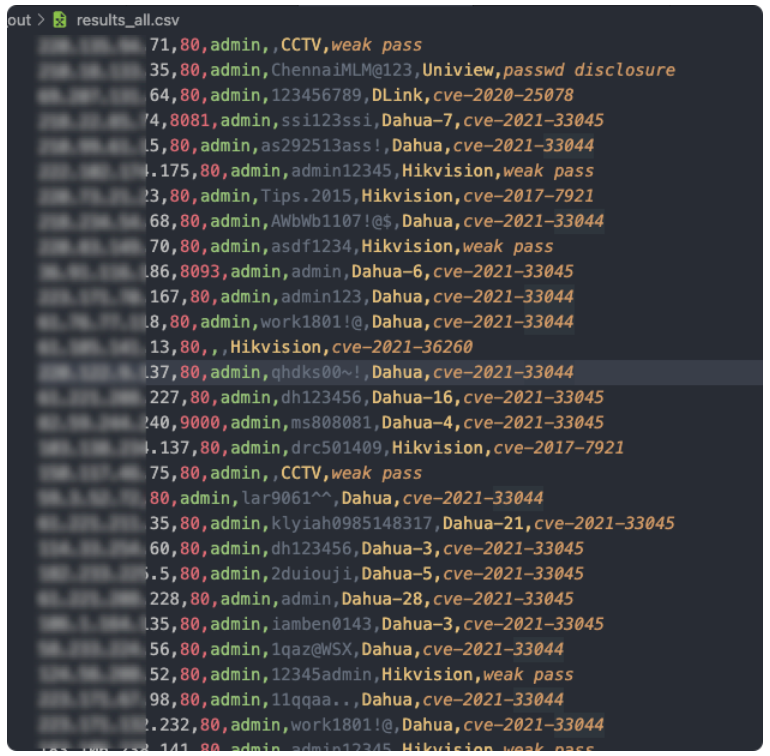This screenshot has width=770, height=756.
Task: Click the password 'Tips.2015'
Action: click(306, 196)
